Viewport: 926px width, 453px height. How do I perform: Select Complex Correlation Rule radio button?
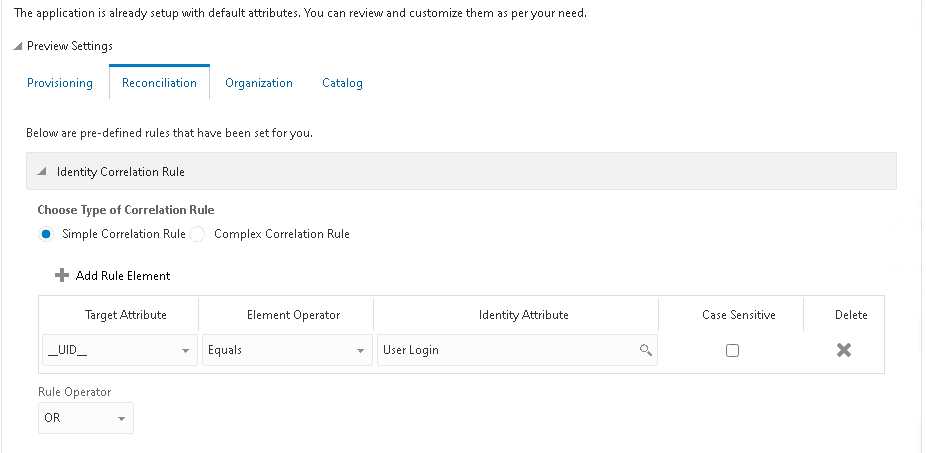197,234
